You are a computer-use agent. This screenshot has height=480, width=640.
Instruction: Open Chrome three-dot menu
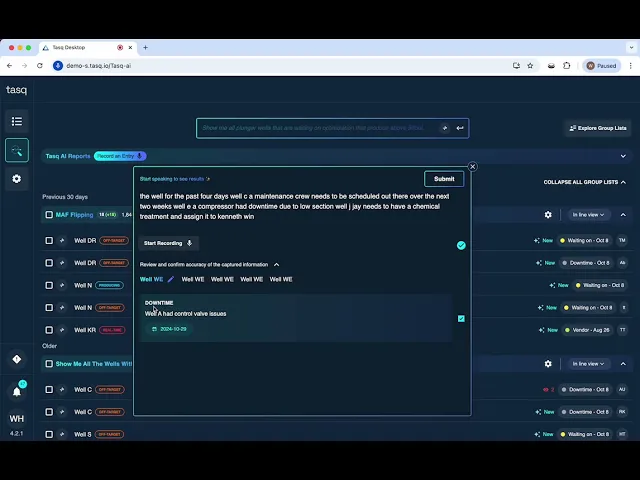tap(631, 66)
